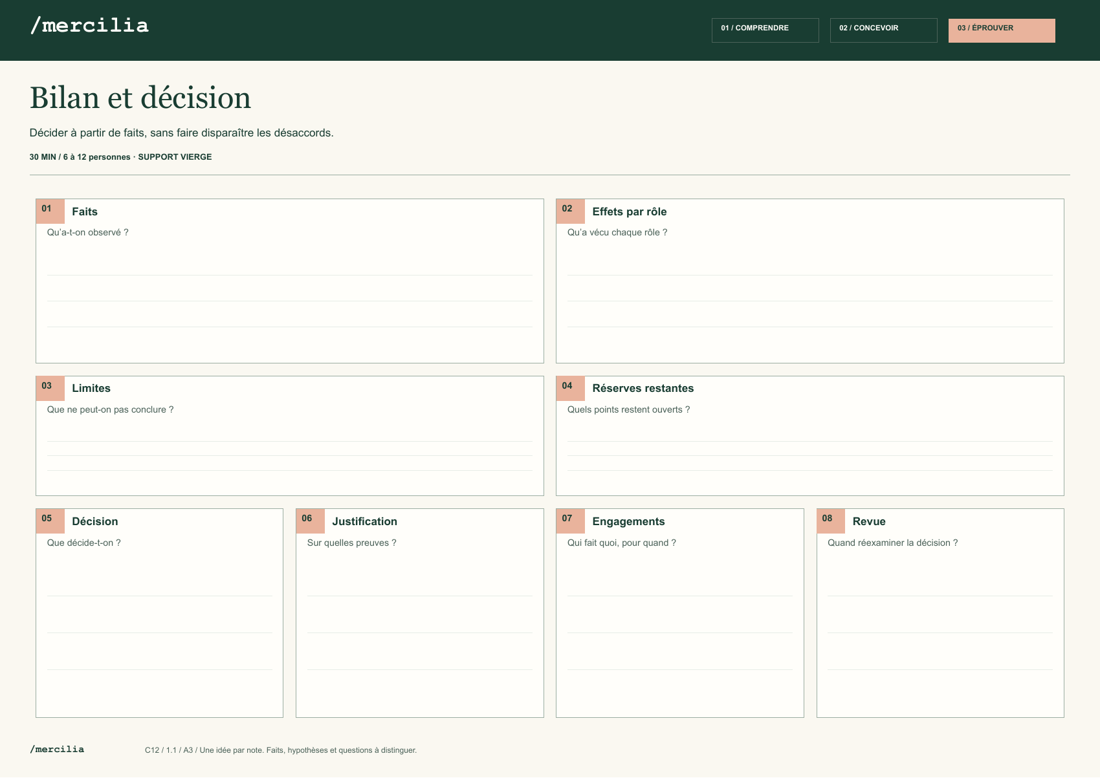Click the 02 number badge of Effets par rôle
Image resolution: width=1100 pixels, height=778 pixels.
click(x=570, y=211)
